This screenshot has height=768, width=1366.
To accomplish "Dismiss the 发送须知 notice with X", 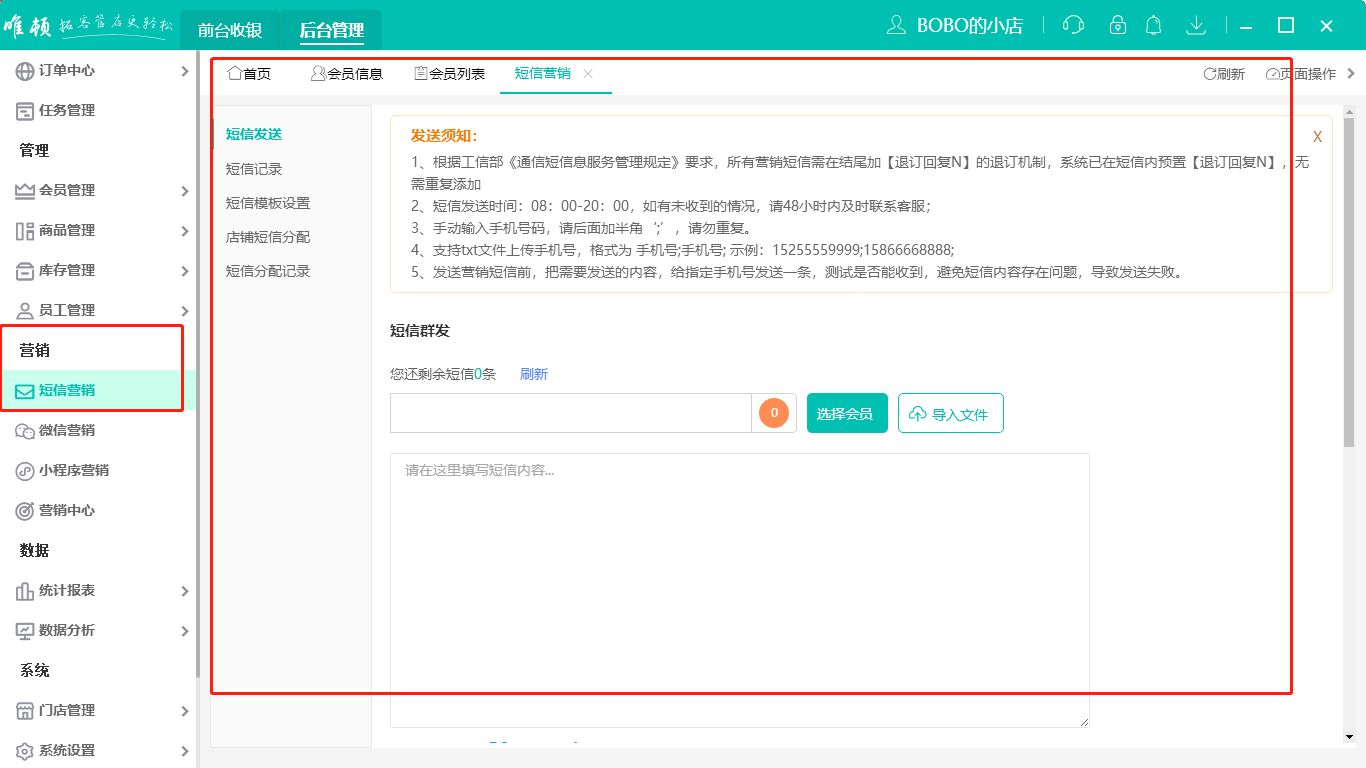I will (x=1317, y=137).
